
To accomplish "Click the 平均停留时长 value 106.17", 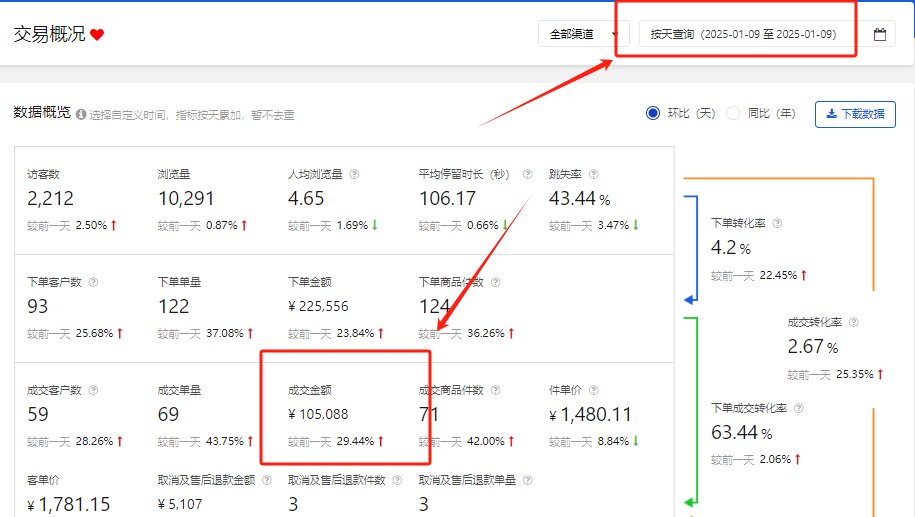I will tap(447, 198).
